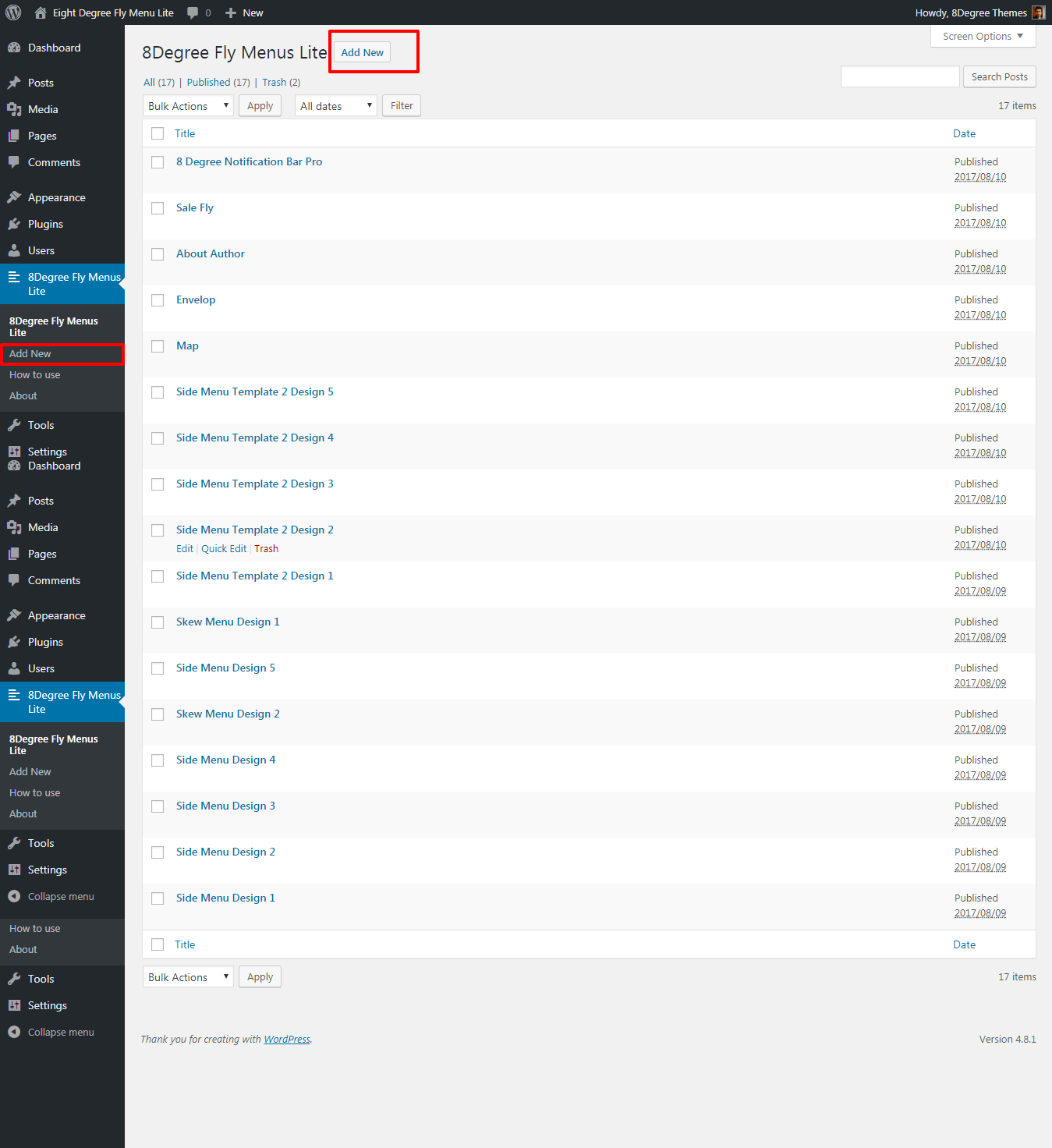This screenshot has height=1148, width=1052.
Task: Check Side Menu Design 1 checkbox
Action: (x=158, y=898)
